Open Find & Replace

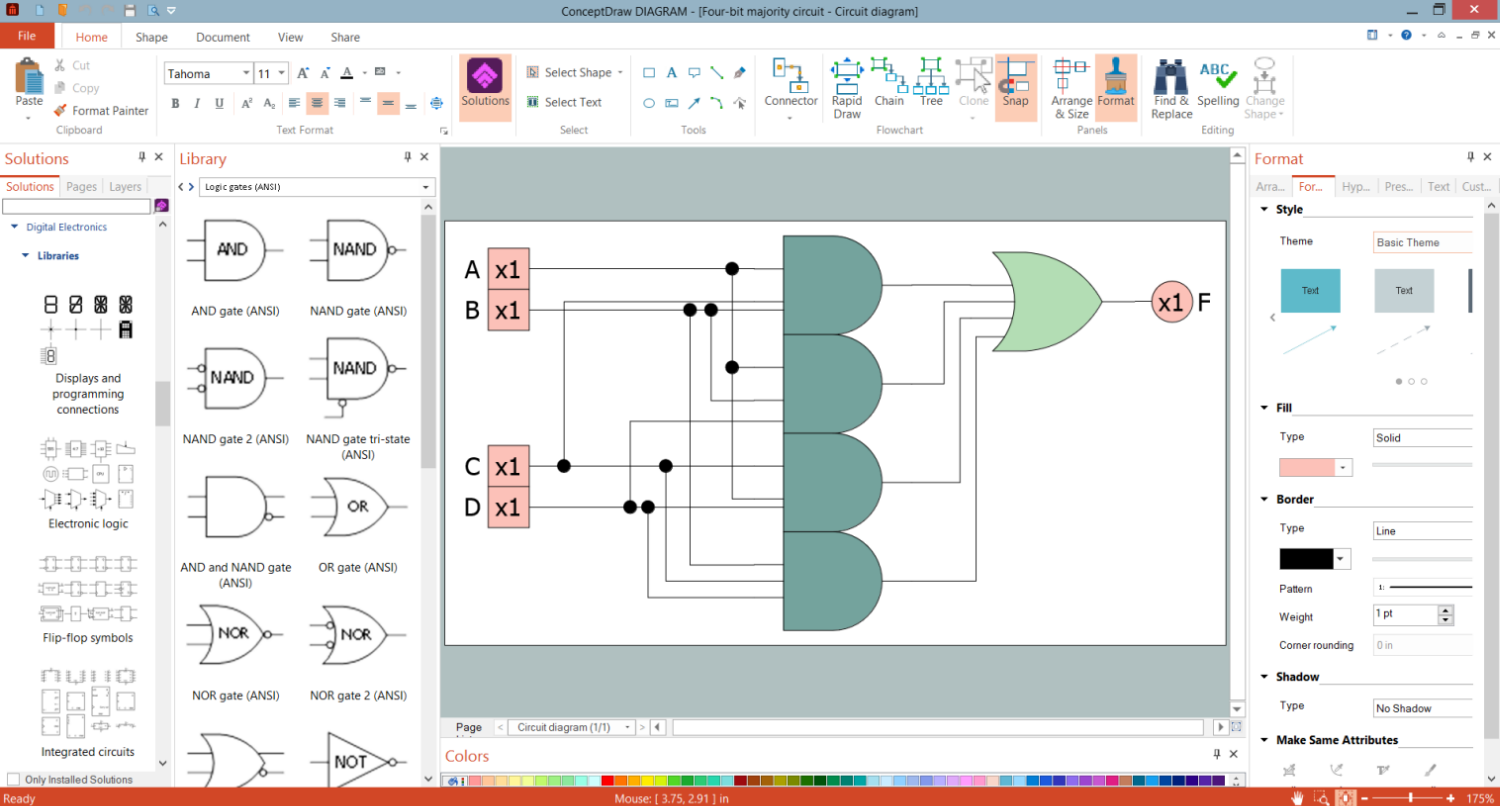coord(1171,86)
